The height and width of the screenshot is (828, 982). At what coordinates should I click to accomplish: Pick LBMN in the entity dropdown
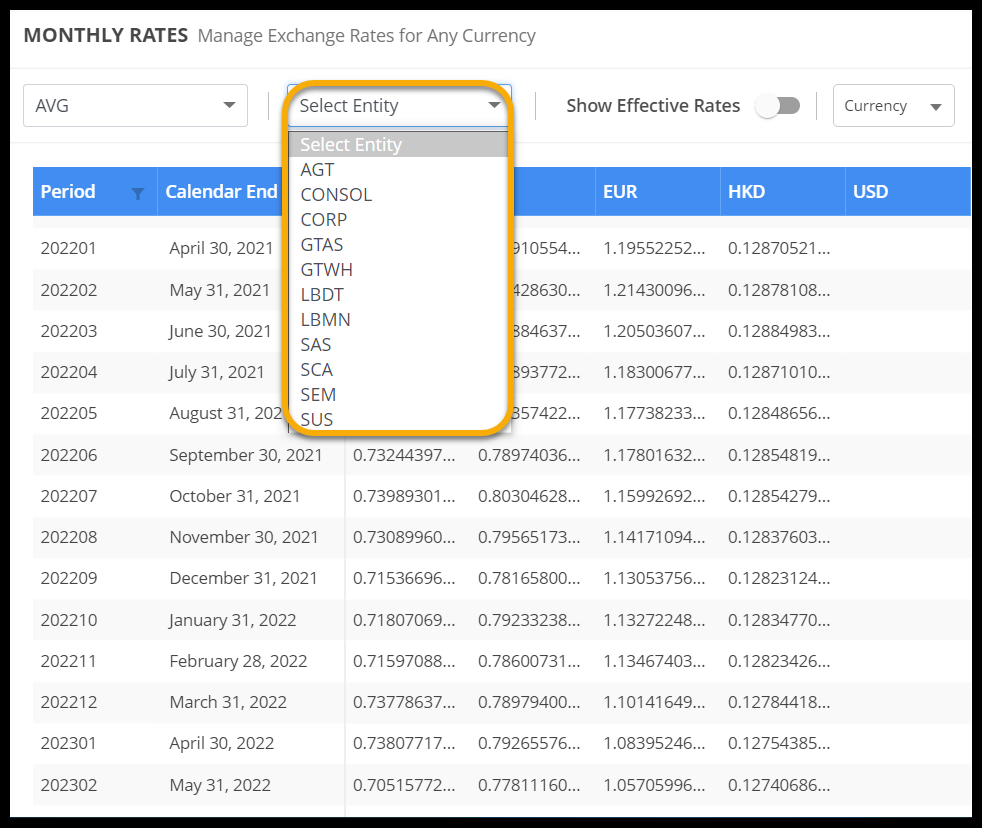point(325,320)
